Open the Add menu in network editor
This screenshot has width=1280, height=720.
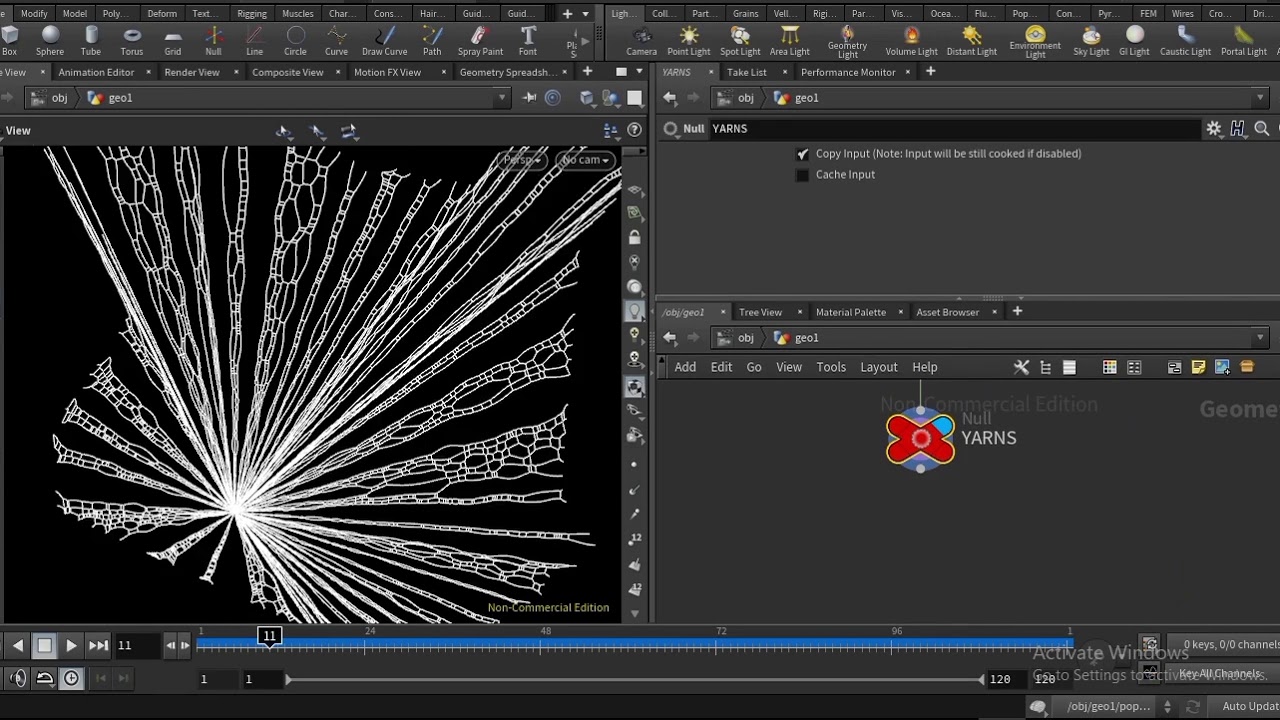[685, 367]
